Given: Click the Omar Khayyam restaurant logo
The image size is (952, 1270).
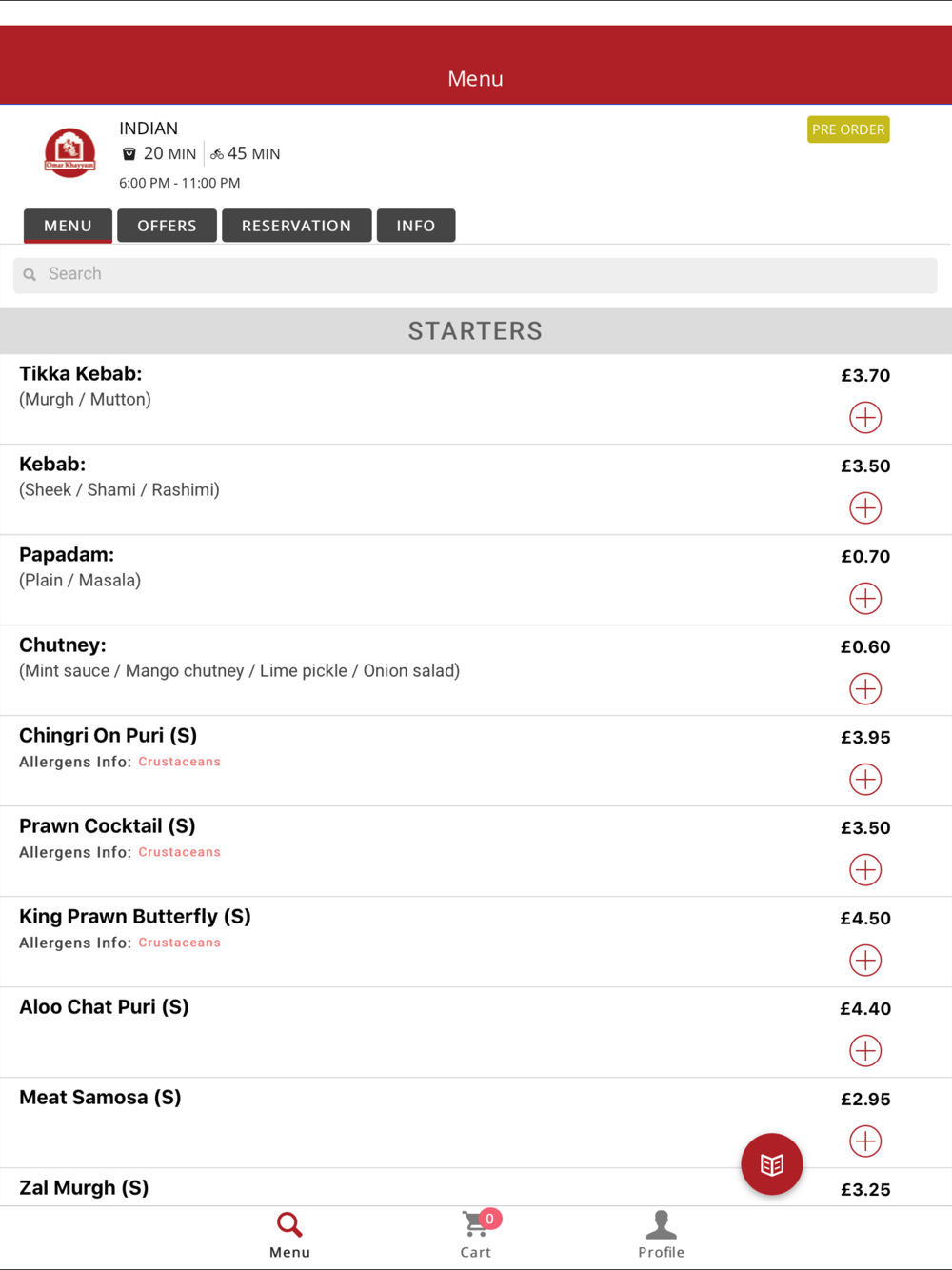Looking at the screenshot, I should [69, 152].
